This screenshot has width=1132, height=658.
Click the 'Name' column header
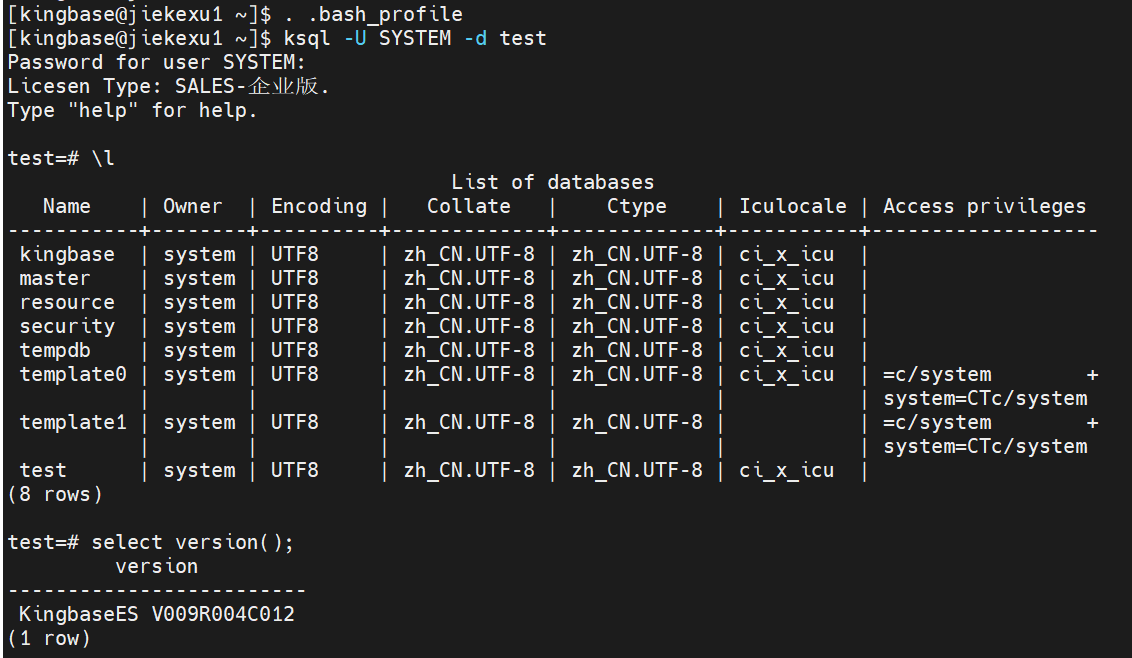pos(67,206)
